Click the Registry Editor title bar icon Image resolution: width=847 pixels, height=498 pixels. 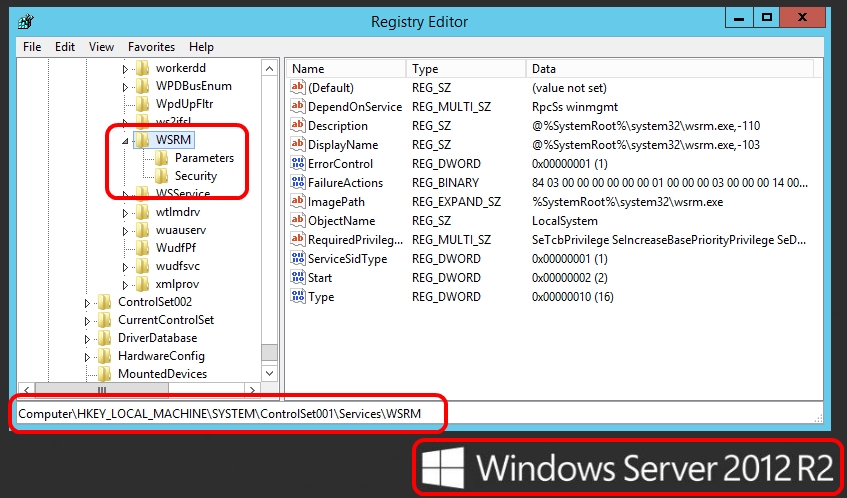click(x=26, y=22)
